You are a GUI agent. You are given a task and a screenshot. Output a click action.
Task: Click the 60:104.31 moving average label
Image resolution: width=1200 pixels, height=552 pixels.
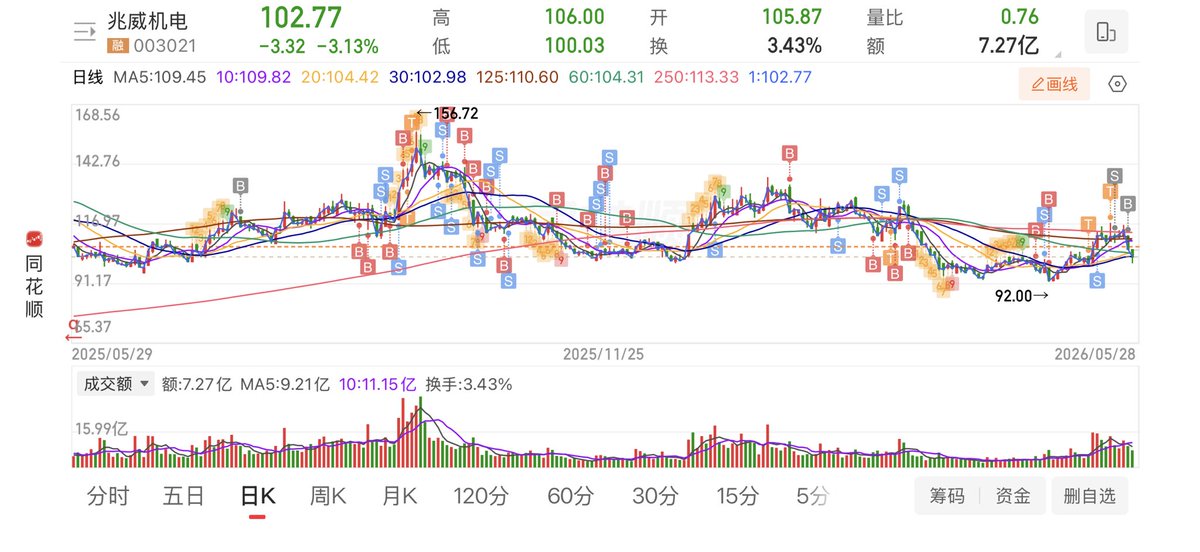click(605, 77)
